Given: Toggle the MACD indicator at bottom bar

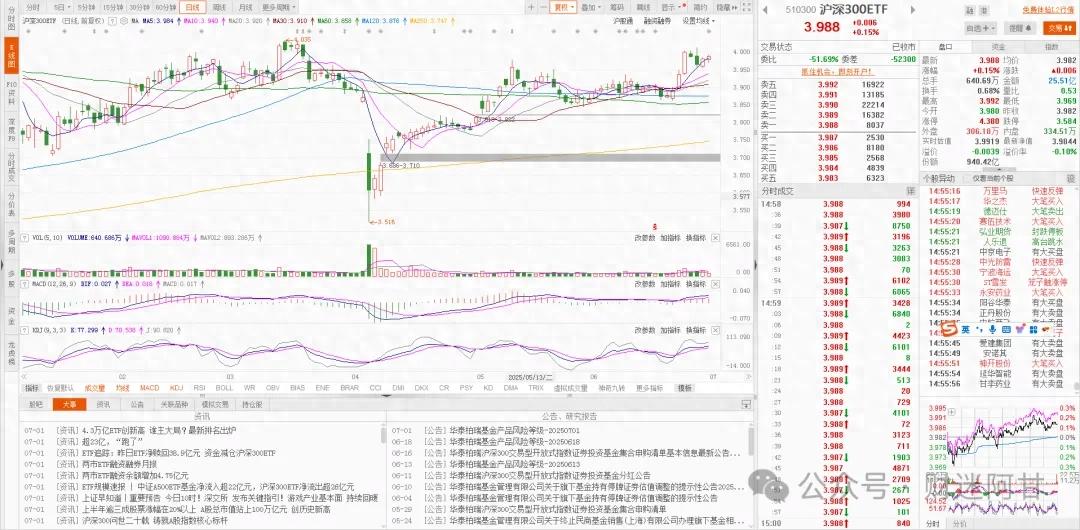Looking at the screenshot, I should point(149,388).
